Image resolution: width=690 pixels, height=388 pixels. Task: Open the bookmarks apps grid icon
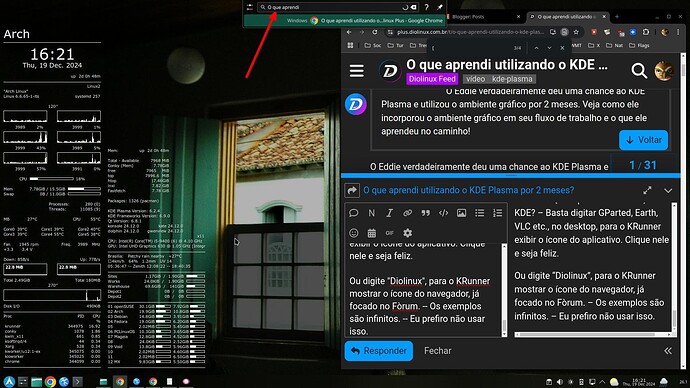[350, 45]
